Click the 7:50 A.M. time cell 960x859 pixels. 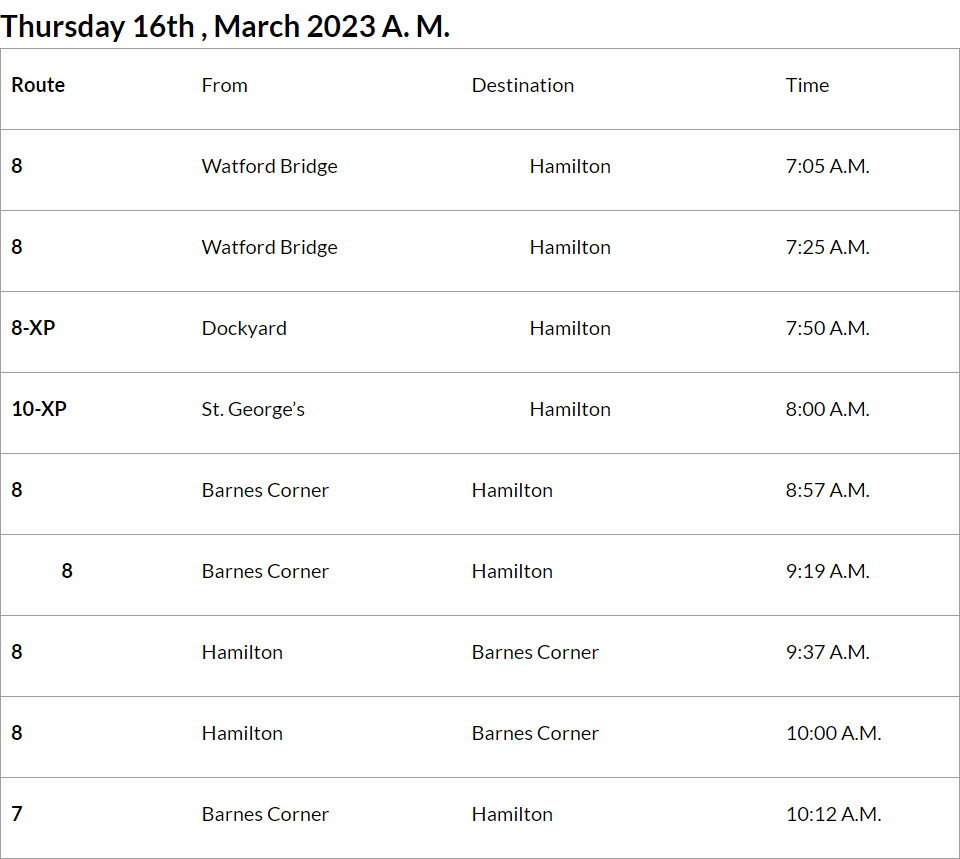[x=827, y=329]
